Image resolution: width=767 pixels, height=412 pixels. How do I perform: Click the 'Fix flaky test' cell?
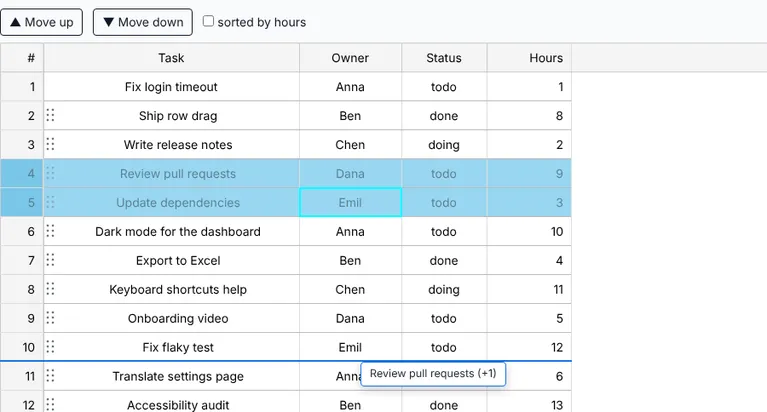[x=172, y=347]
